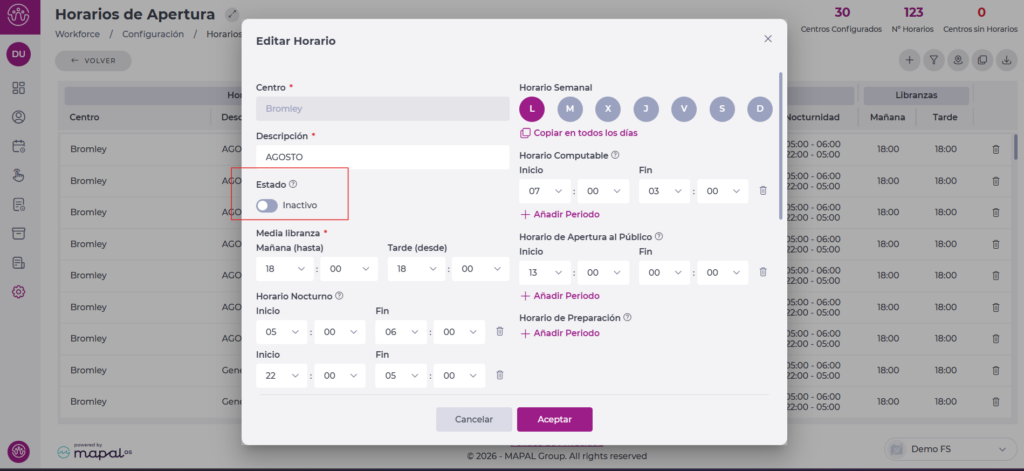
Task: Open the filter icon in top toolbar
Action: [933, 60]
